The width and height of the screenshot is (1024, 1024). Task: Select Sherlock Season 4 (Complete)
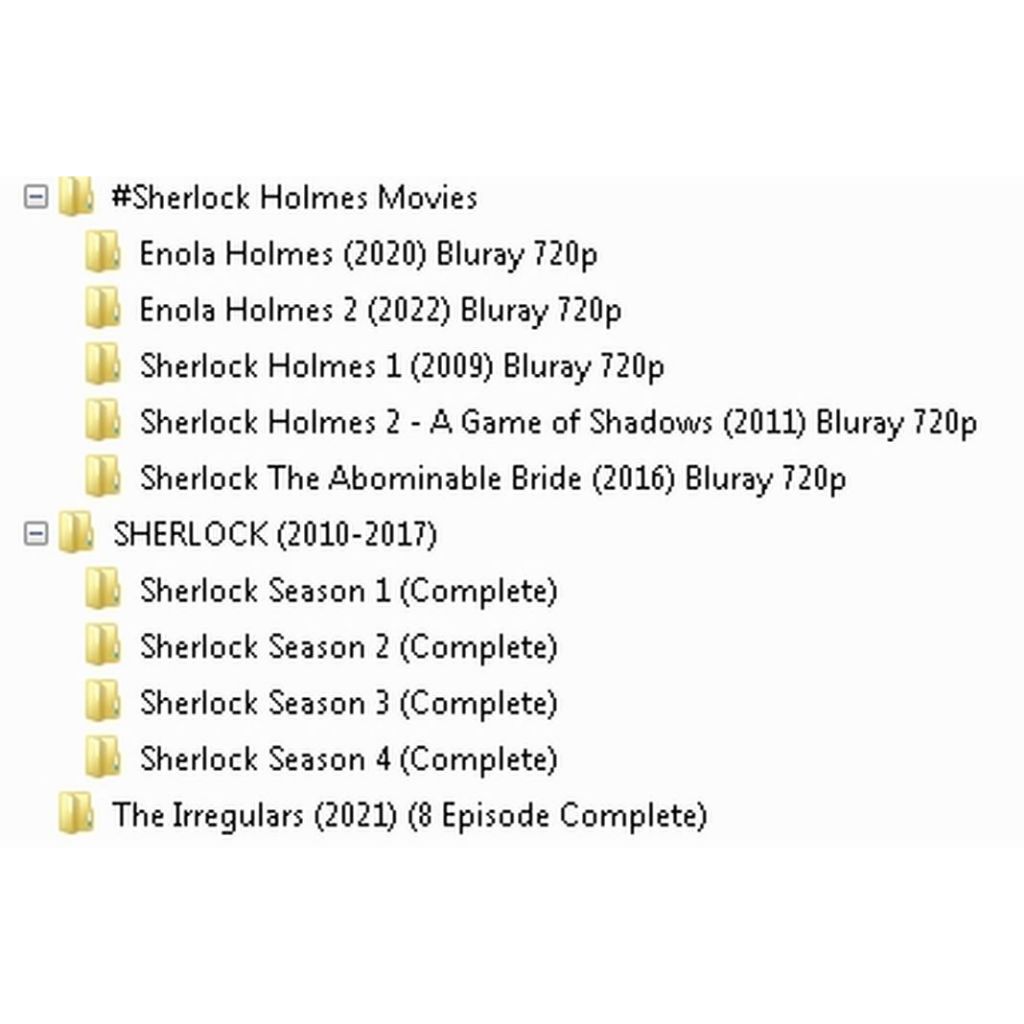[348, 760]
